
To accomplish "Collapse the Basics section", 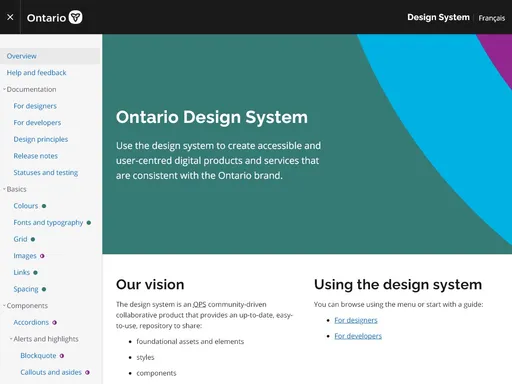I will [x=16, y=189].
